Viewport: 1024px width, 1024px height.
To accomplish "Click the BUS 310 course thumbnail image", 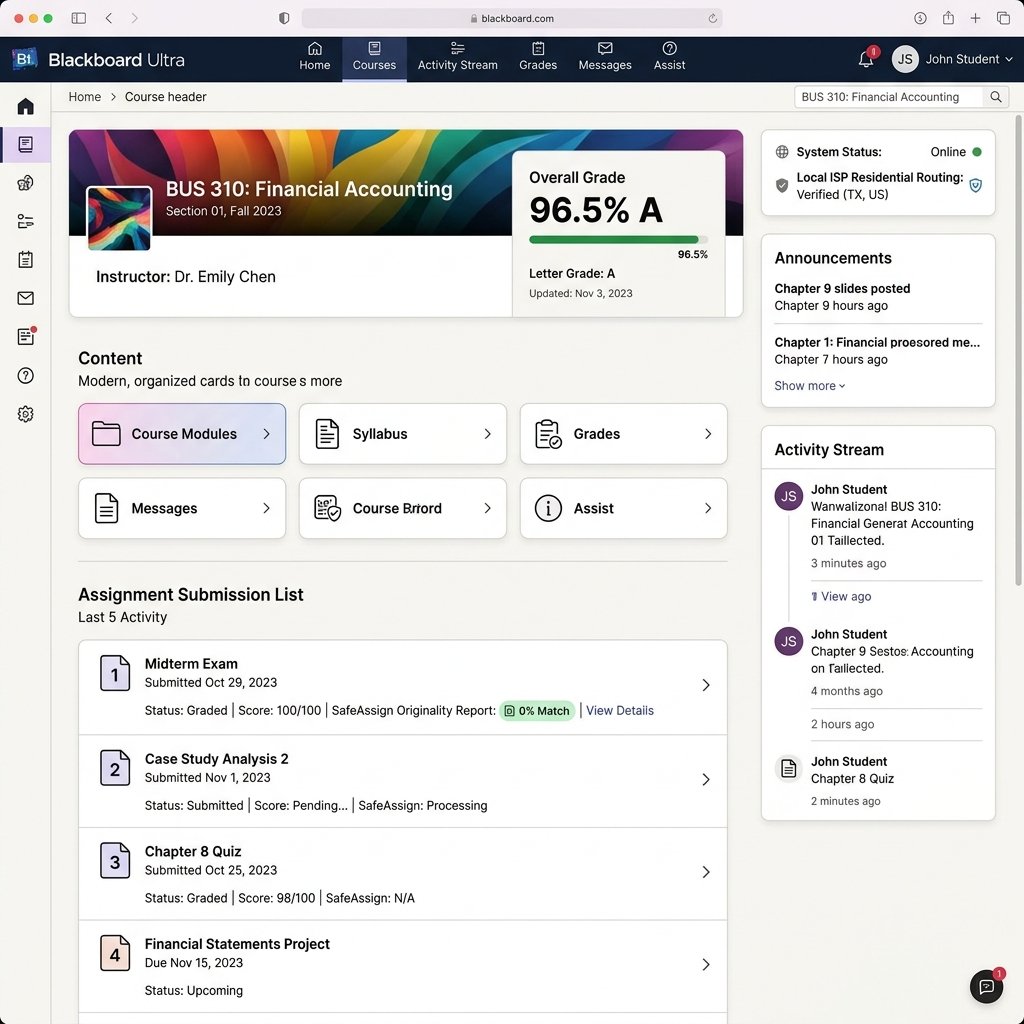I will (120, 218).
